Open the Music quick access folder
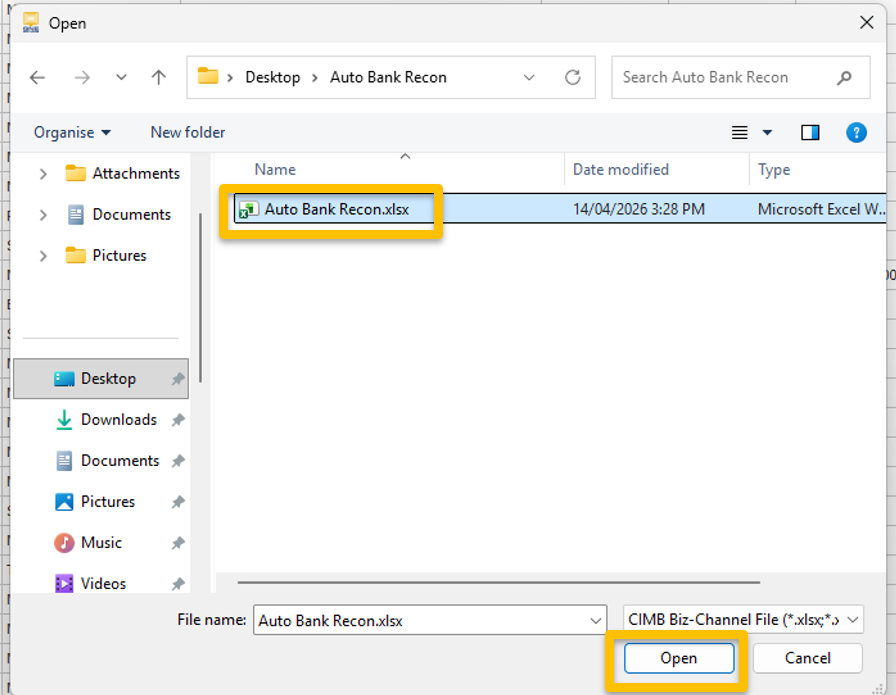This screenshot has width=896, height=695. (101, 543)
